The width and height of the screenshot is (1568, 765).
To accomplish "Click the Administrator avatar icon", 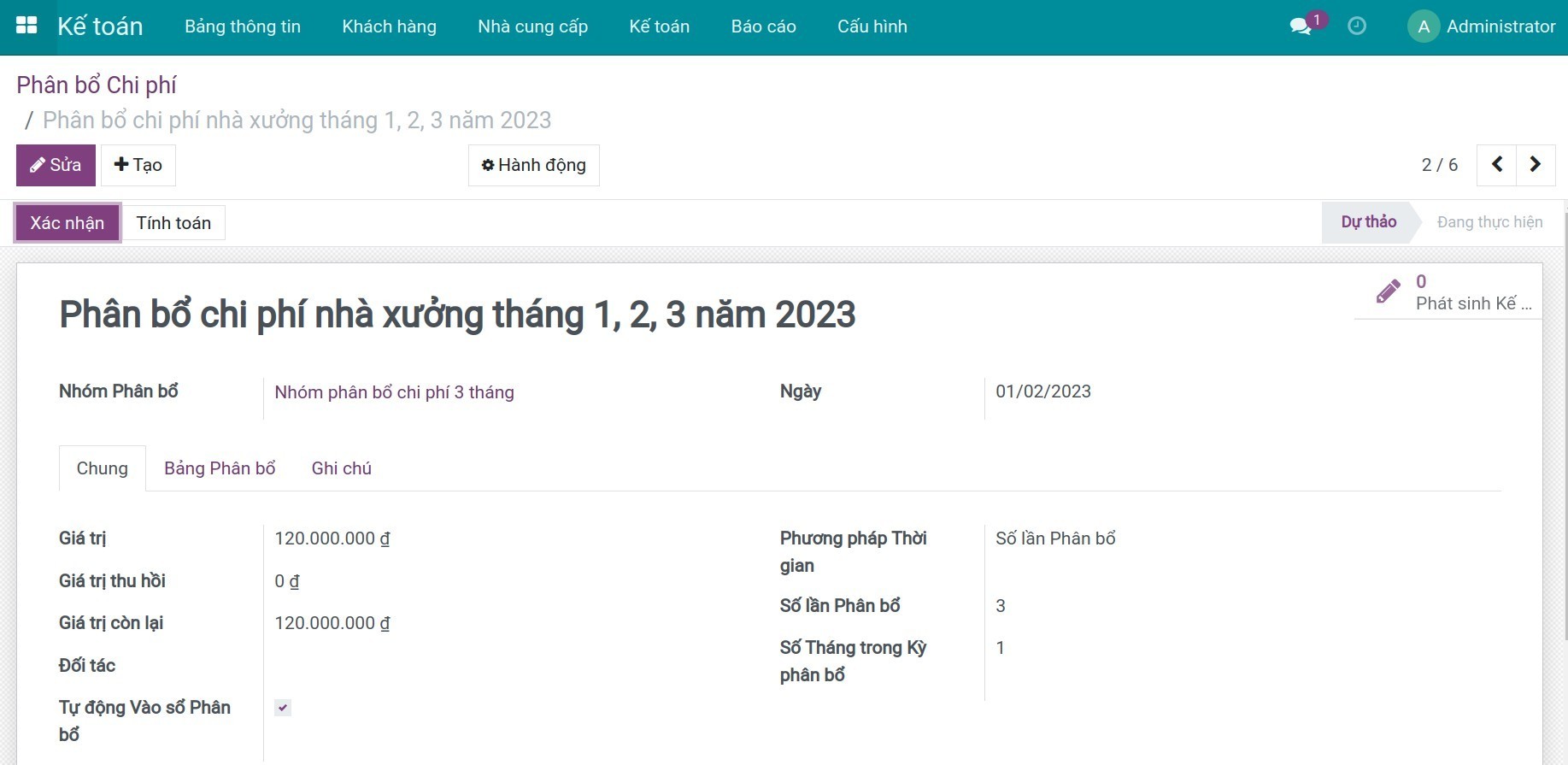I will (1423, 26).
